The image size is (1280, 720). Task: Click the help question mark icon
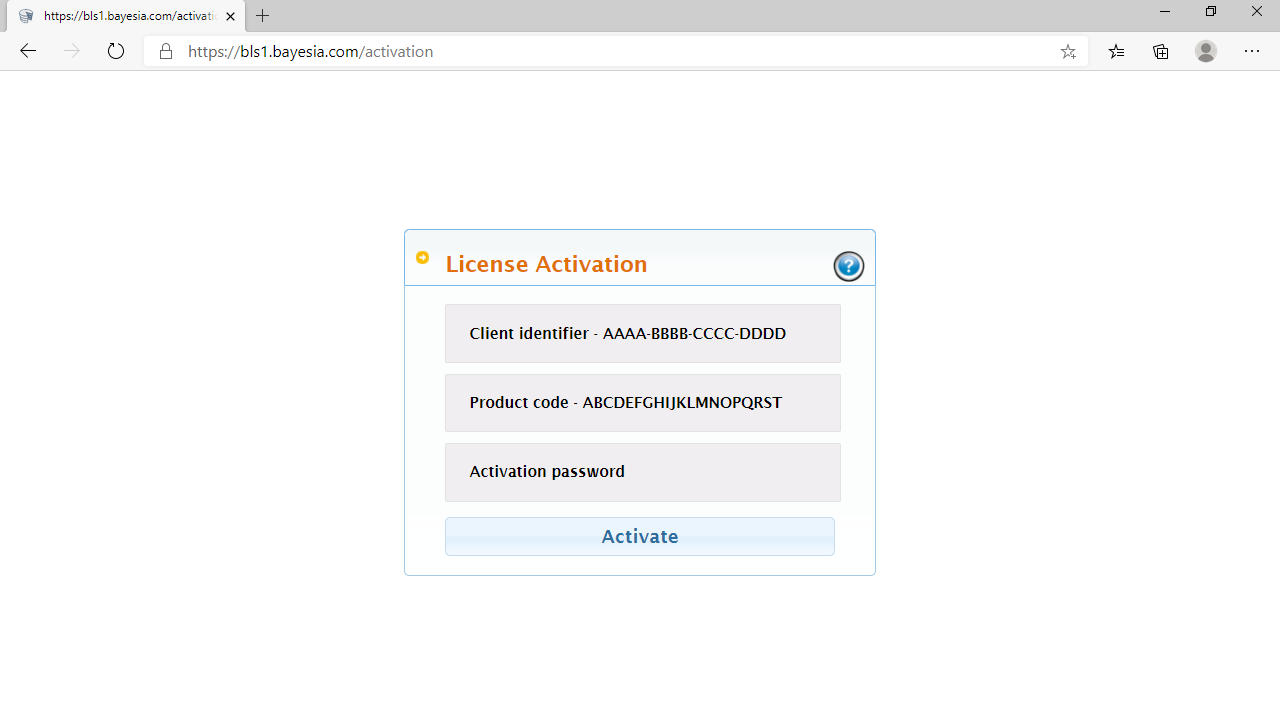pos(848,266)
